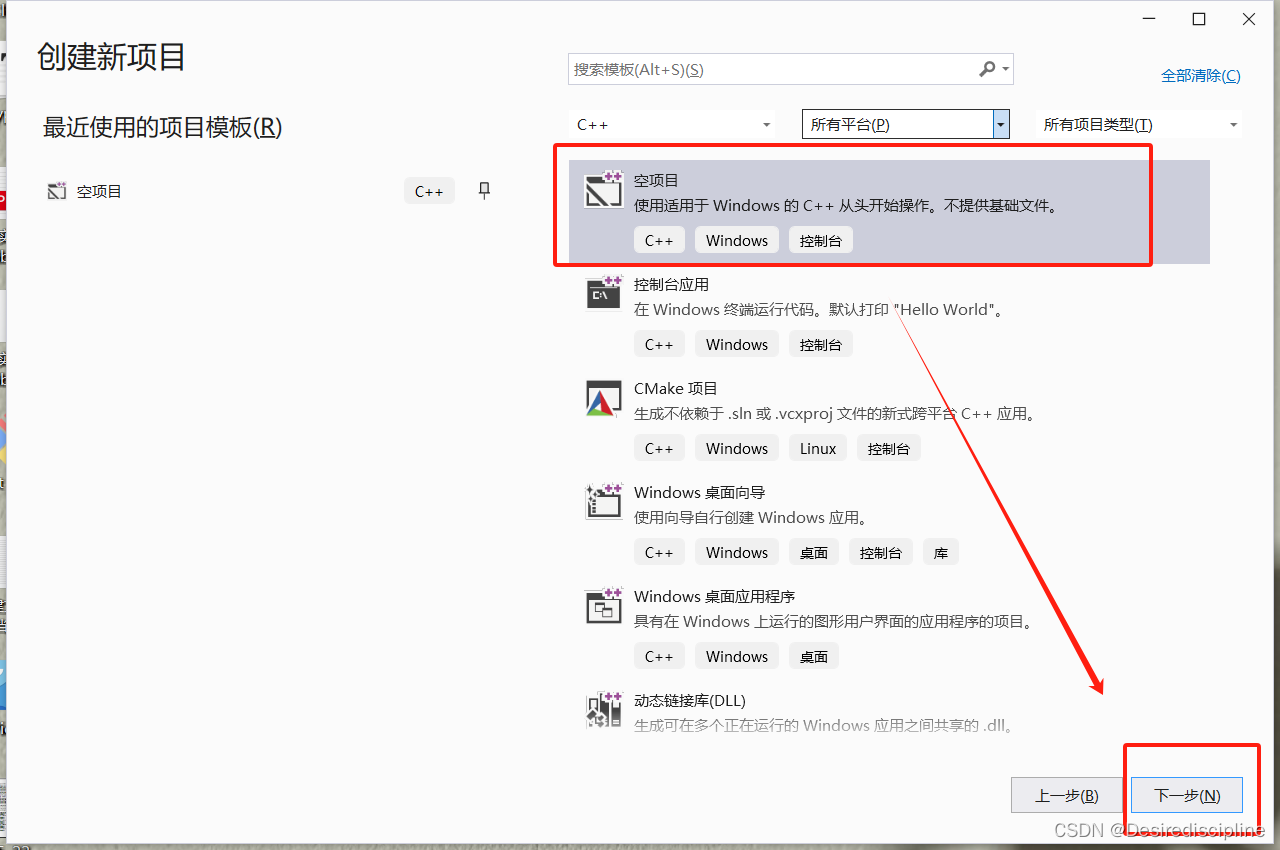
Task: Open the 所有平台 platform dropdown
Action: coord(906,124)
